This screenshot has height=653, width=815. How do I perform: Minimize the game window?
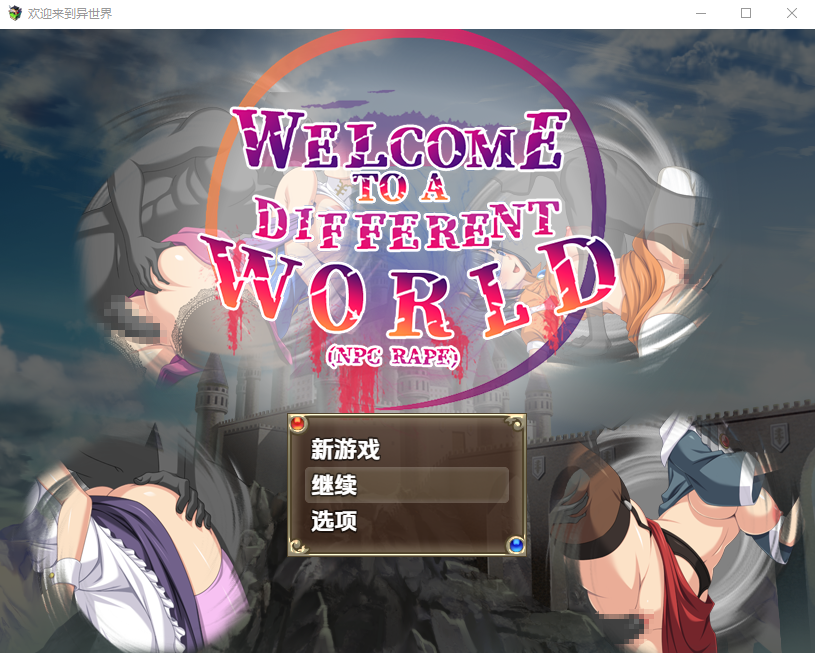coord(700,14)
